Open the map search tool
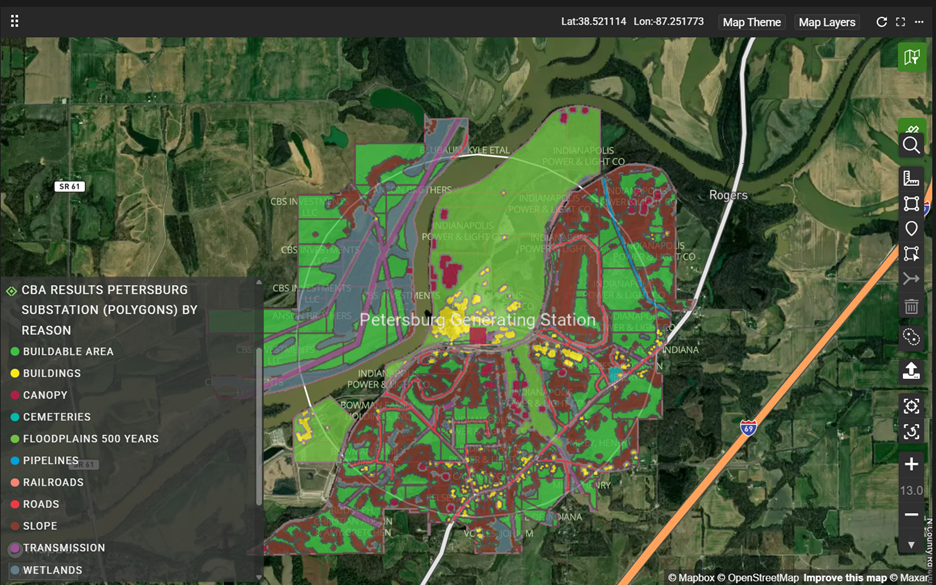This screenshot has height=585, width=936. tap(911, 146)
